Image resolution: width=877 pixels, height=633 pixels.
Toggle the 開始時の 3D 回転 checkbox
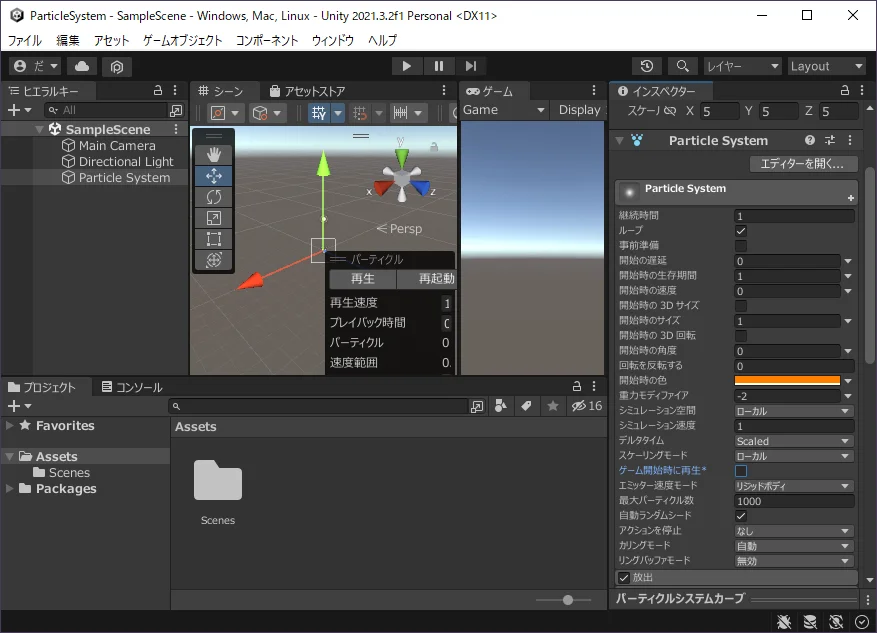click(741, 336)
